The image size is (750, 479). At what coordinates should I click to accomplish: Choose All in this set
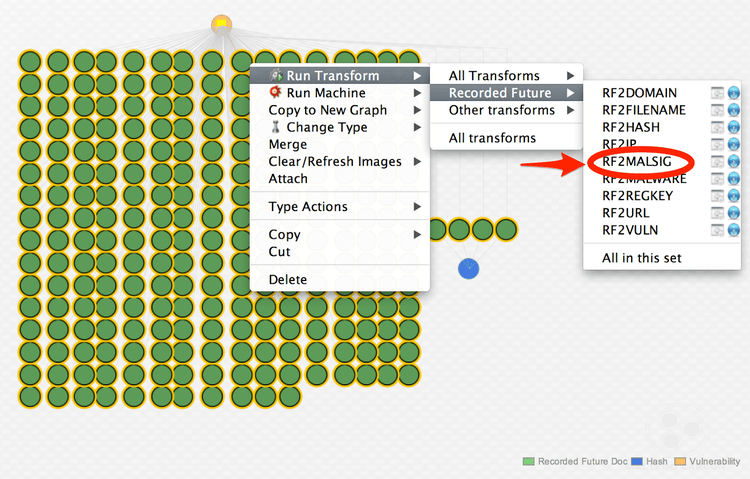point(641,258)
